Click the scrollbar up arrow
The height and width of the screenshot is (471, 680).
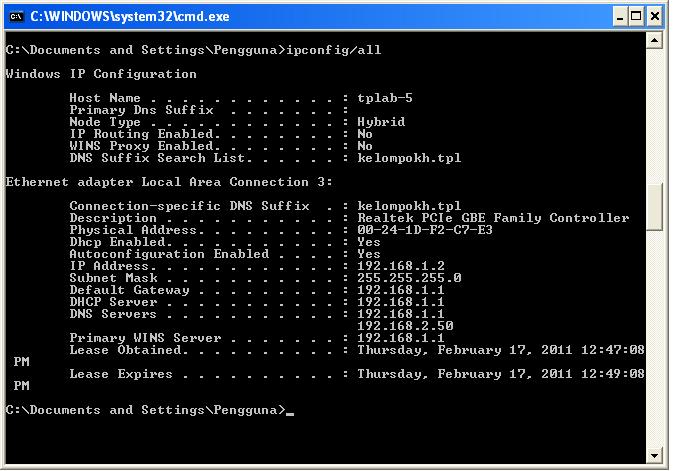pyautogui.click(x=654, y=41)
